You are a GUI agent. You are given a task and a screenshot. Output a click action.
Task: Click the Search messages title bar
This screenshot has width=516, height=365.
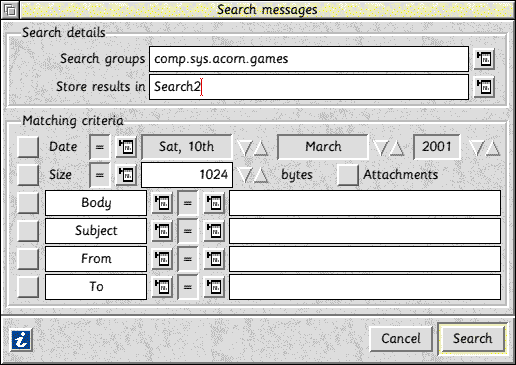[x=267, y=10]
